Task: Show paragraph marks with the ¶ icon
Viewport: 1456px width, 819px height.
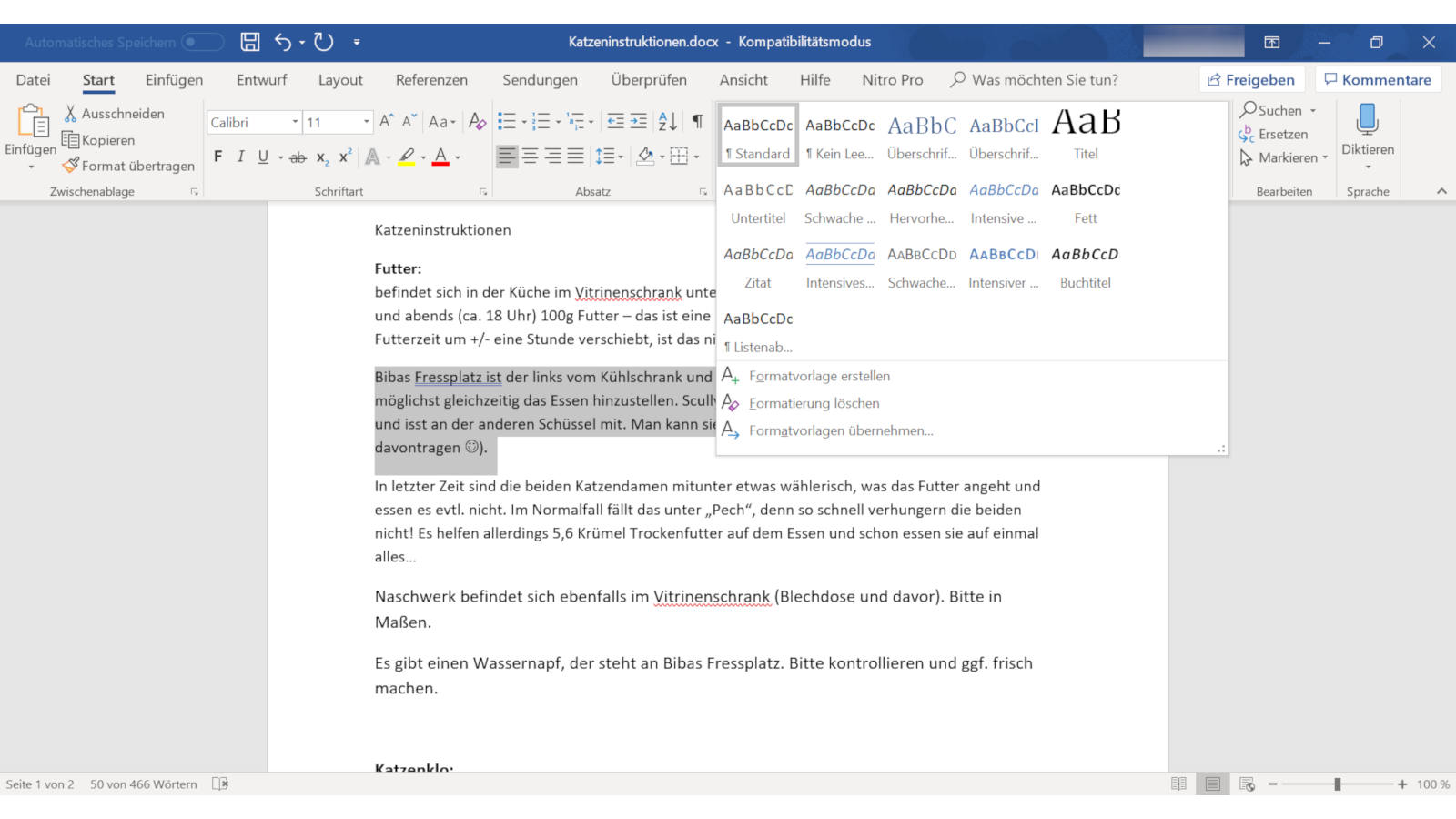Action: (x=697, y=120)
